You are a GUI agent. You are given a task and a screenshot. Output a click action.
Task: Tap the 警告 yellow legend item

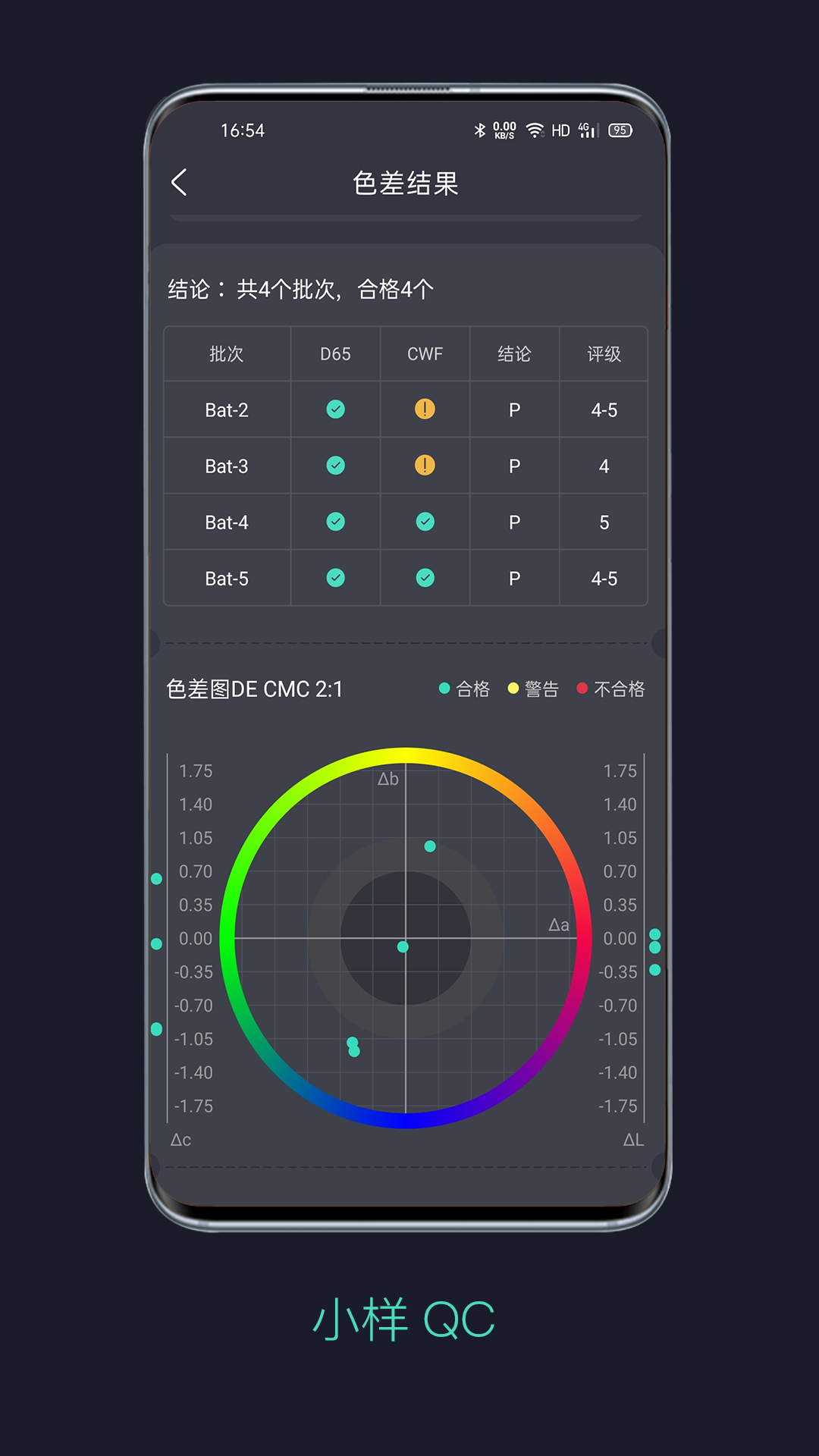click(x=534, y=689)
